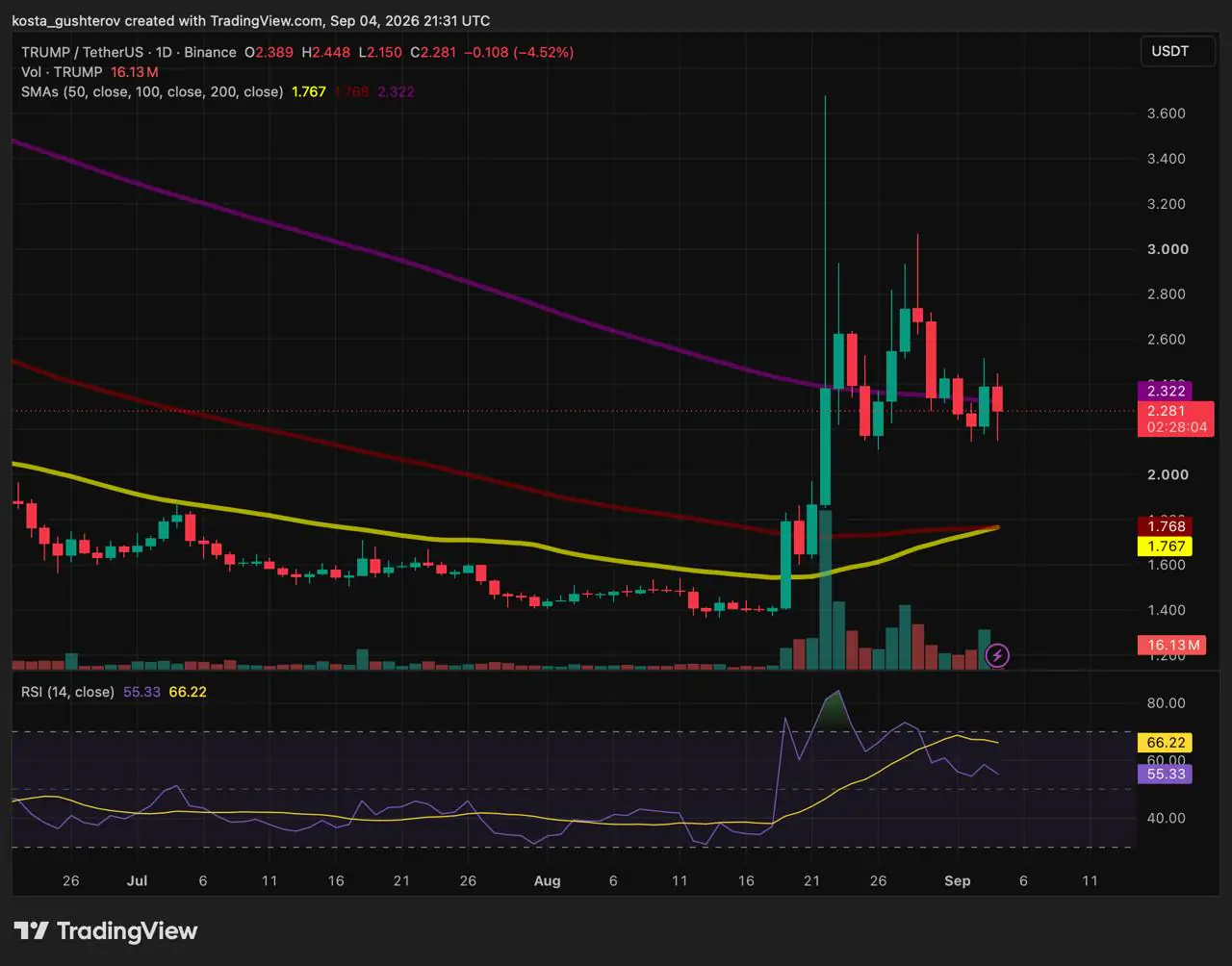Viewport: 1232px width, 966px height.
Task: Click the Aug label on the date axis
Action: pos(547,880)
